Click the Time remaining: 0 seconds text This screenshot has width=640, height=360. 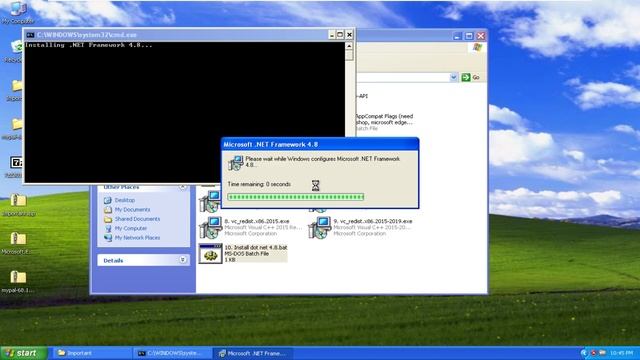pyautogui.click(x=259, y=184)
